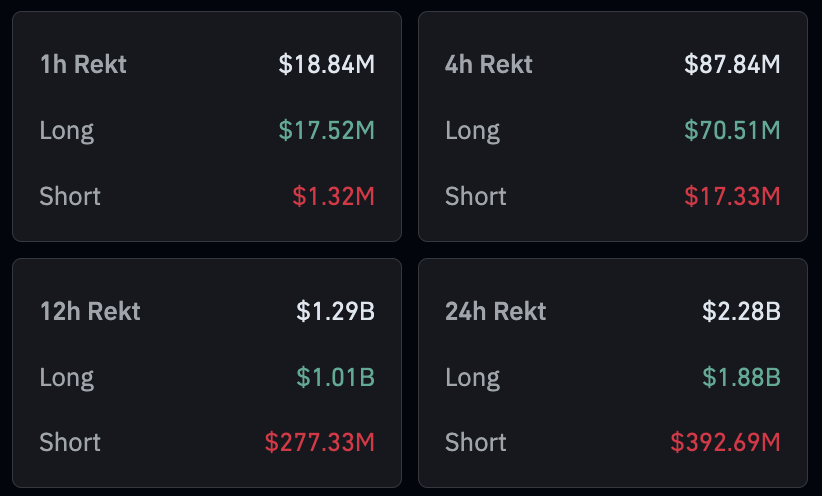This screenshot has width=822, height=496.
Task: Select the 1h Short value $1.32M
Action: tap(333, 195)
